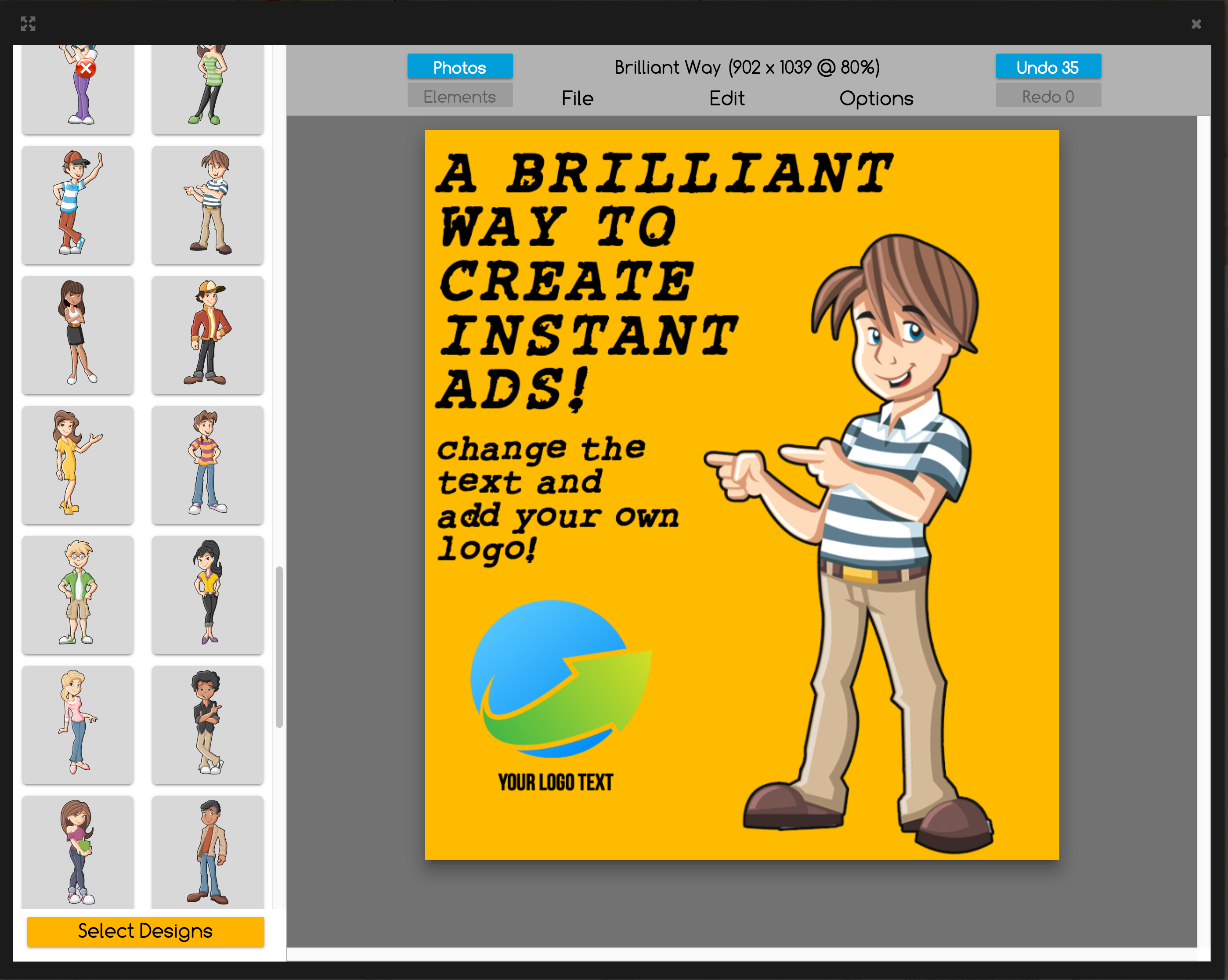Pick the blonde boy with glasses character

[x=78, y=595]
